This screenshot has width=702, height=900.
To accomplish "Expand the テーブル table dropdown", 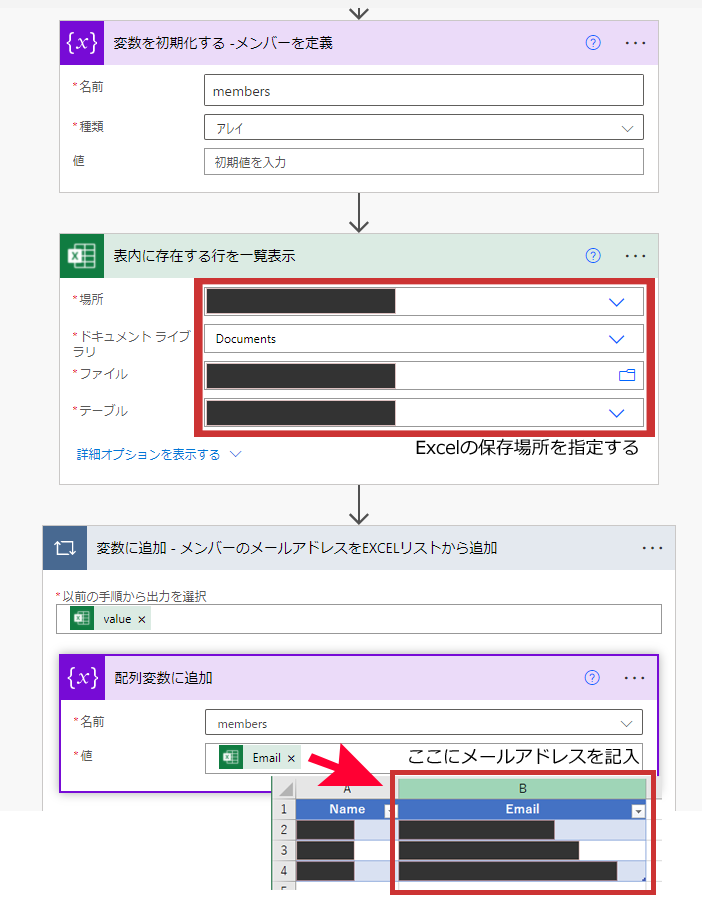I will coord(616,413).
